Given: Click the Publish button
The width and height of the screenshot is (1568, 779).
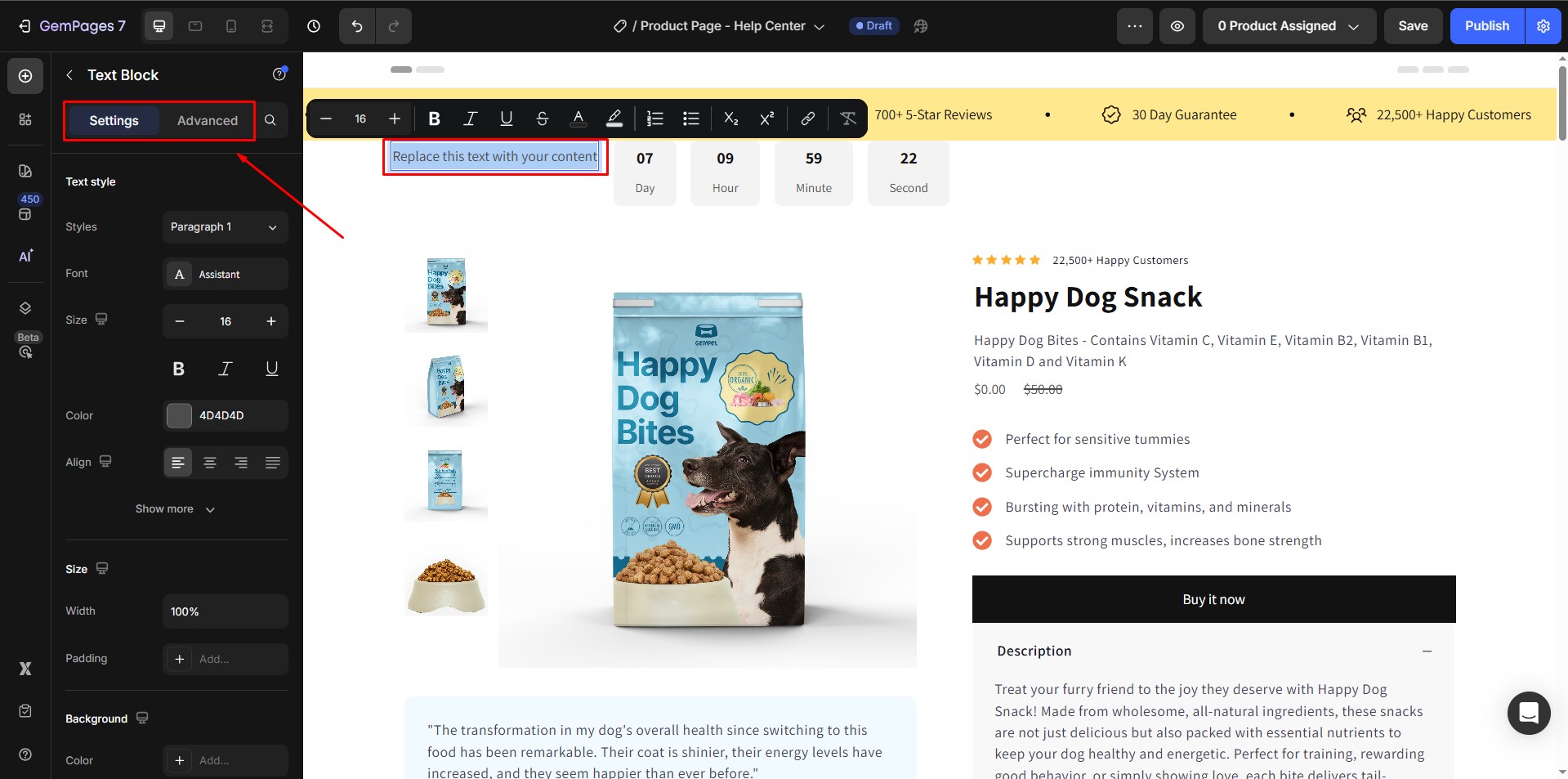Looking at the screenshot, I should click(1486, 26).
